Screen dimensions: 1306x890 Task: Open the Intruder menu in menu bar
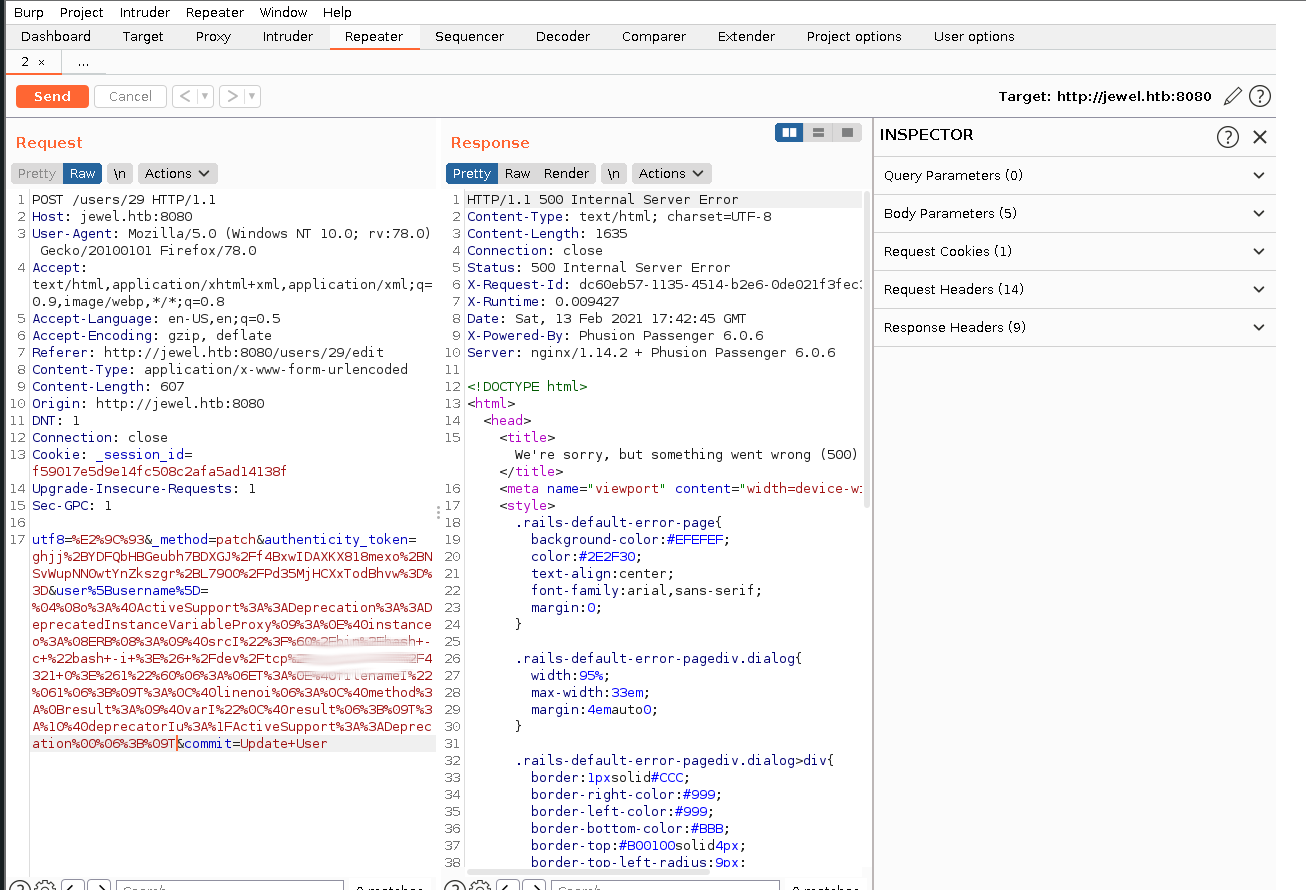[x=144, y=12]
